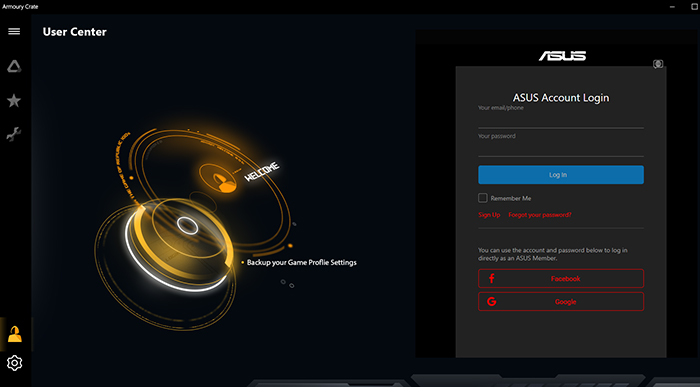Select the star Featured icon in sidebar
The width and height of the screenshot is (700, 387).
[14, 100]
